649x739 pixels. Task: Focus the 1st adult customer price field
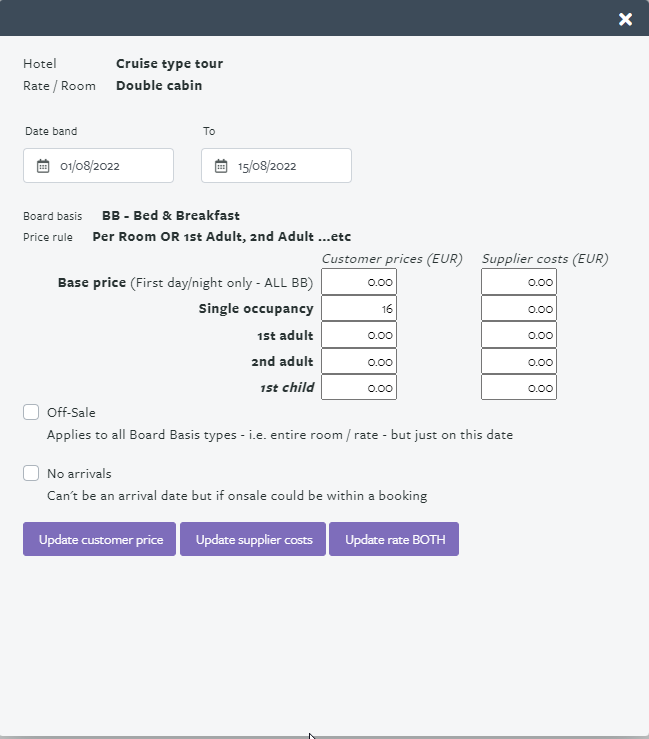[359, 335]
